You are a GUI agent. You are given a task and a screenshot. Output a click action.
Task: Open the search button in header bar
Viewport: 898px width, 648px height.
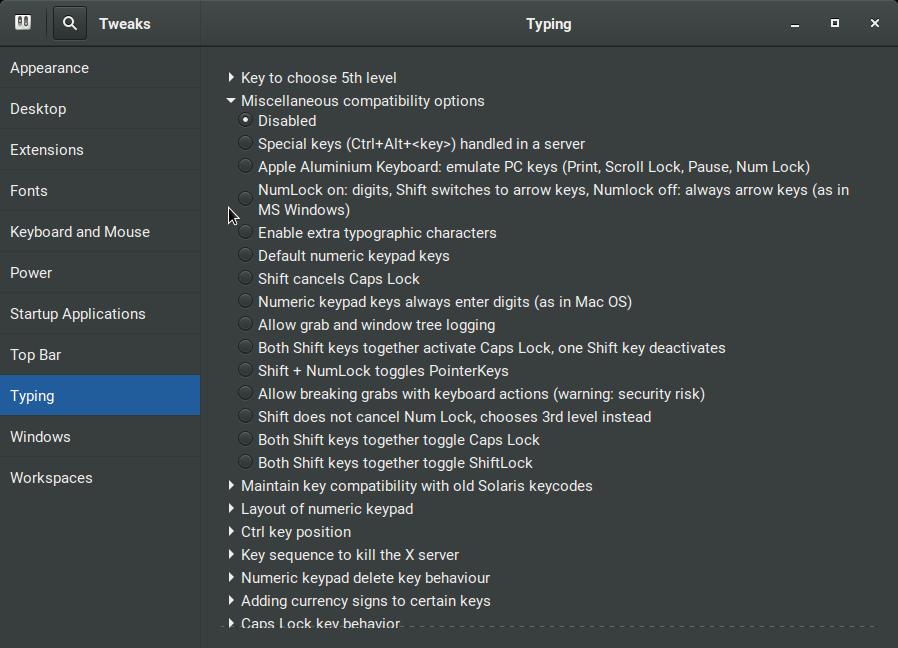pos(70,23)
